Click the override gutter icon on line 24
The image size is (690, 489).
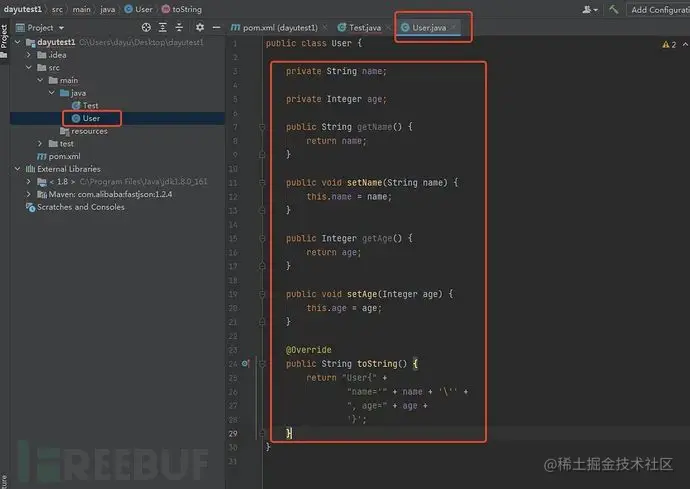245,364
